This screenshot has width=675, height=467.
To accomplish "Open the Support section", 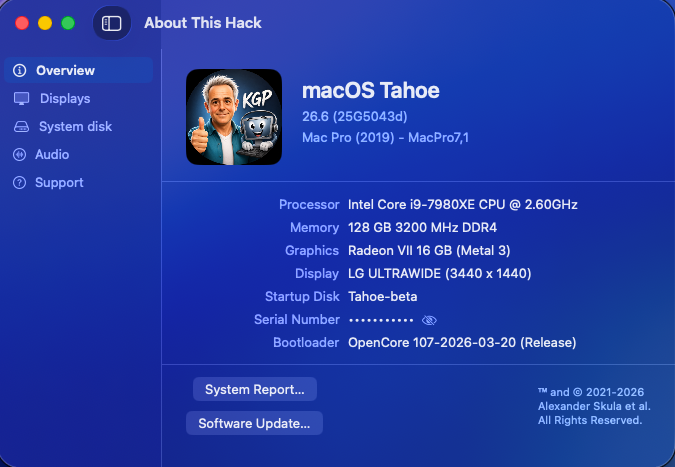I will pyautogui.click(x=59, y=182).
